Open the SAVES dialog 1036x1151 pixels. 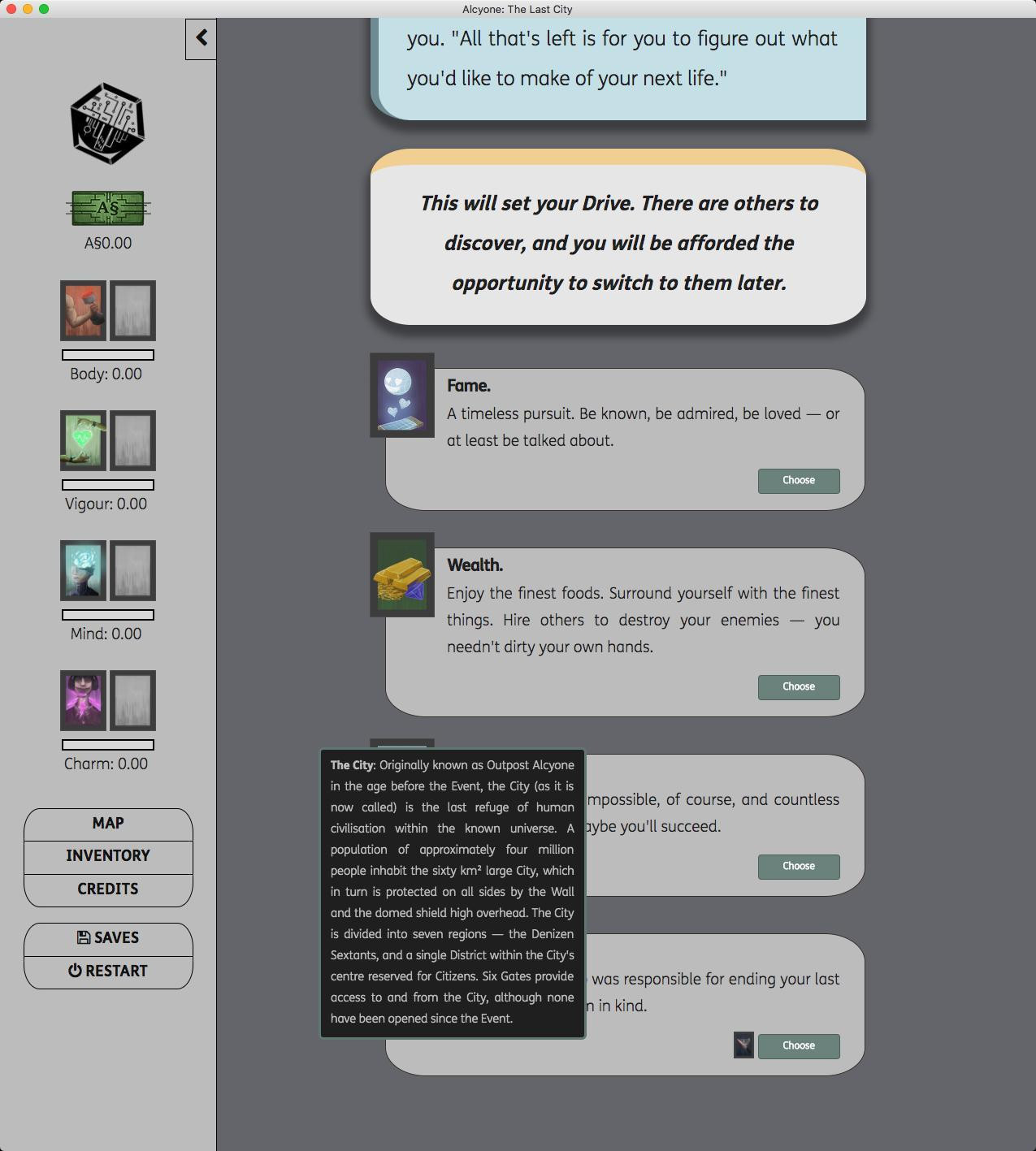point(108,939)
